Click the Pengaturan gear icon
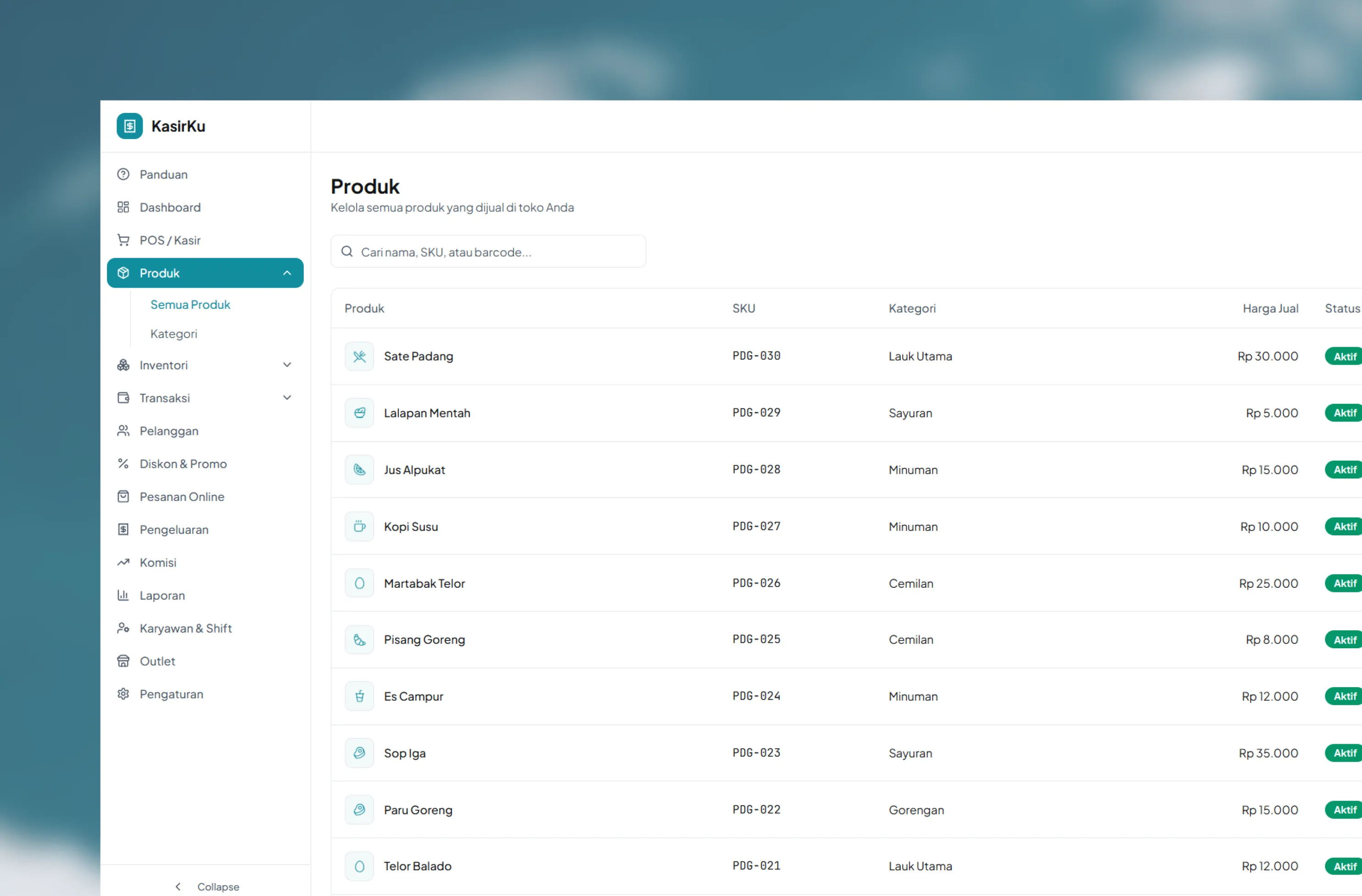This screenshot has width=1362, height=896. (123, 694)
